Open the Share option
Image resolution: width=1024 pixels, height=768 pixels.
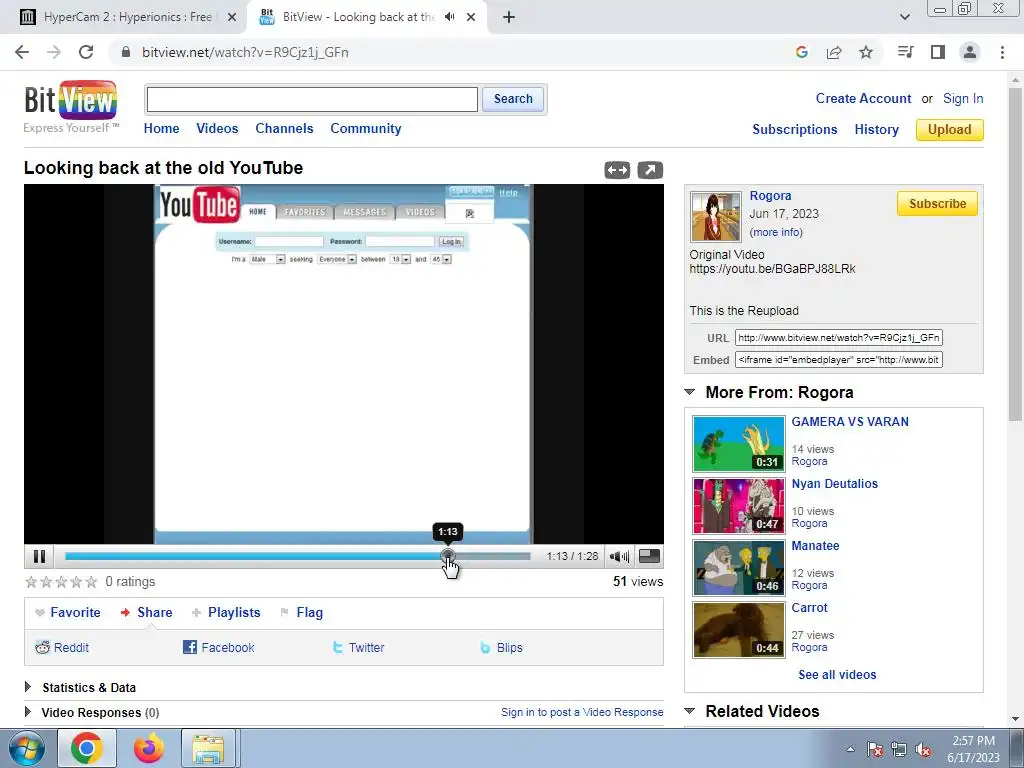pyautogui.click(x=147, y=613)
